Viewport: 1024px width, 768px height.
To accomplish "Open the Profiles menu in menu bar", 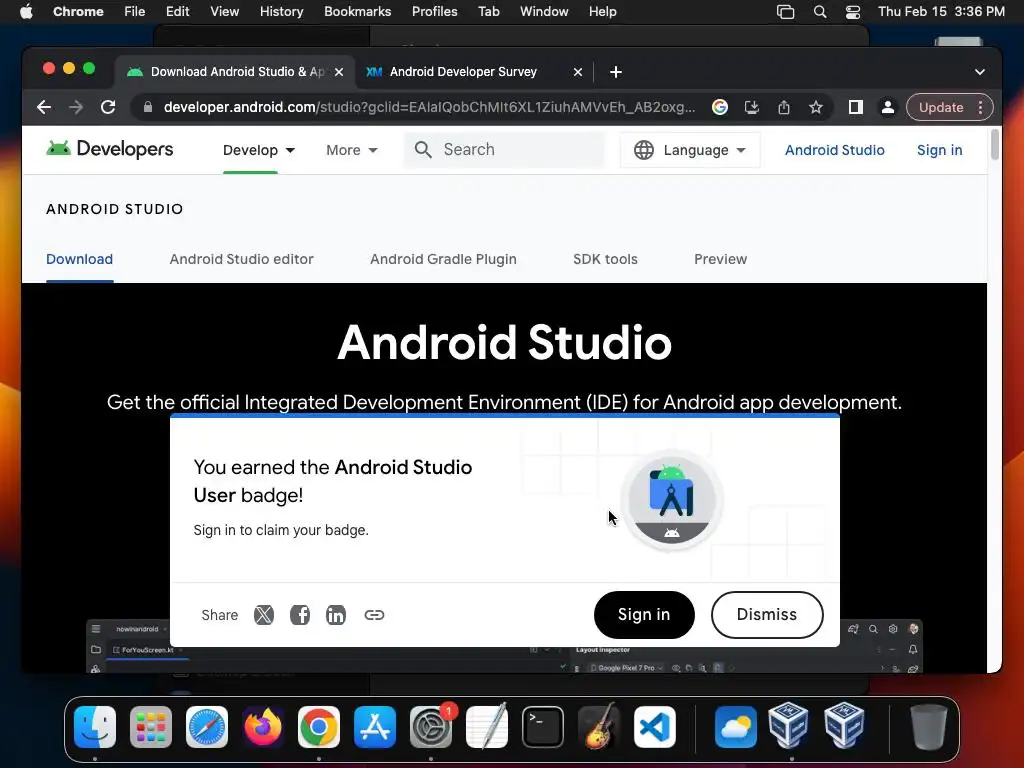I will (x=434, y=12).
